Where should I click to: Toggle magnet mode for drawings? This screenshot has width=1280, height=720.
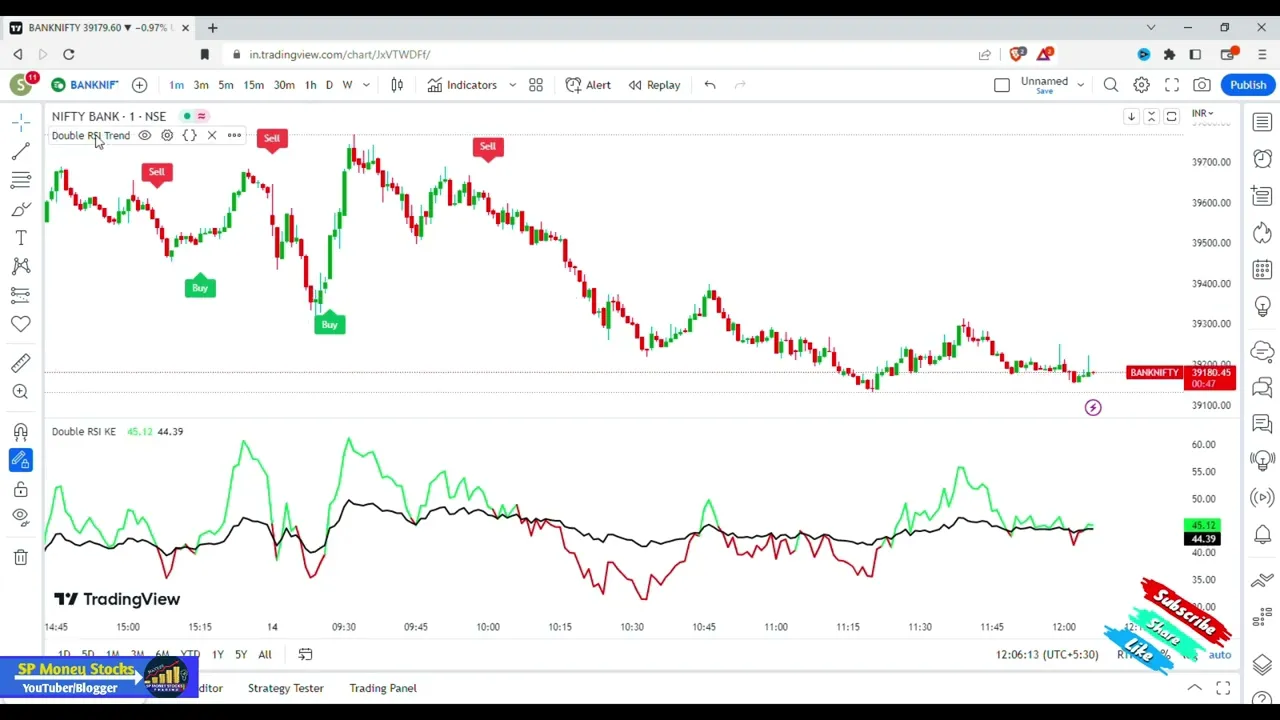coord(20,431)
